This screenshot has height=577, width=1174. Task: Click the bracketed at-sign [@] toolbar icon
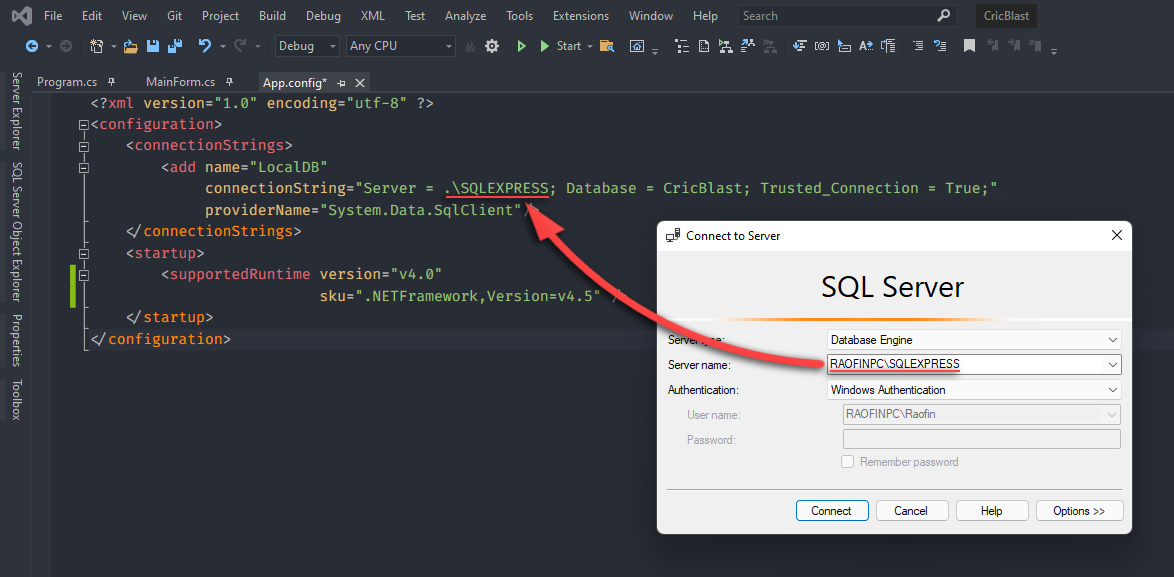pyautogui.click(x=822, y=46)
